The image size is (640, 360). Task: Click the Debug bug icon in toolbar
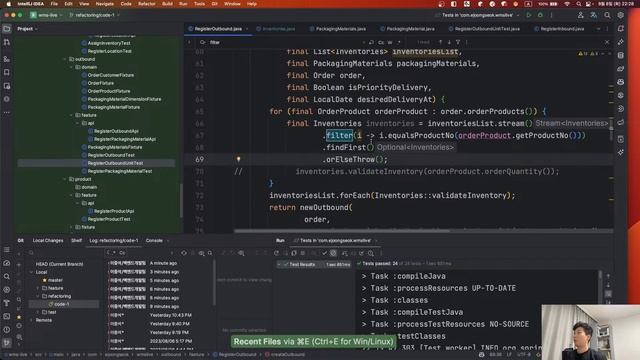(540, 15)
